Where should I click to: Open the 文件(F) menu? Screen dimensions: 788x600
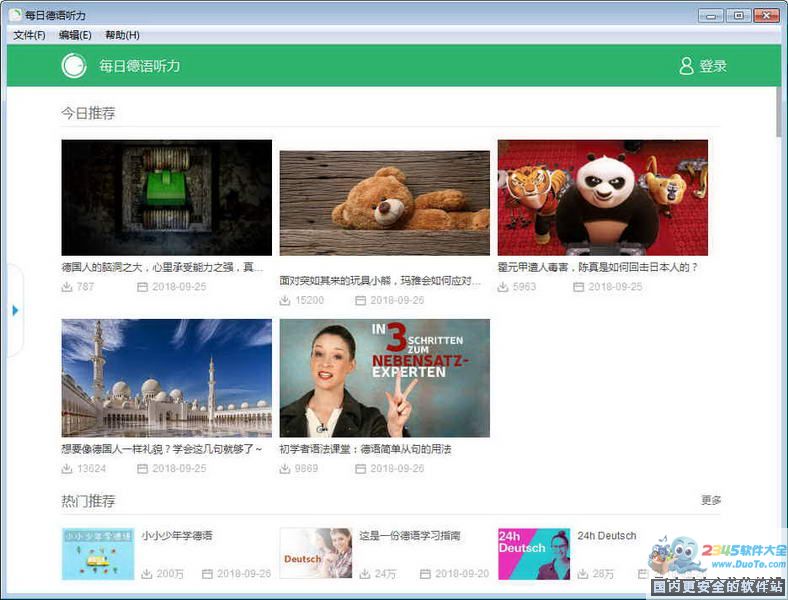(x=29, y=35)
